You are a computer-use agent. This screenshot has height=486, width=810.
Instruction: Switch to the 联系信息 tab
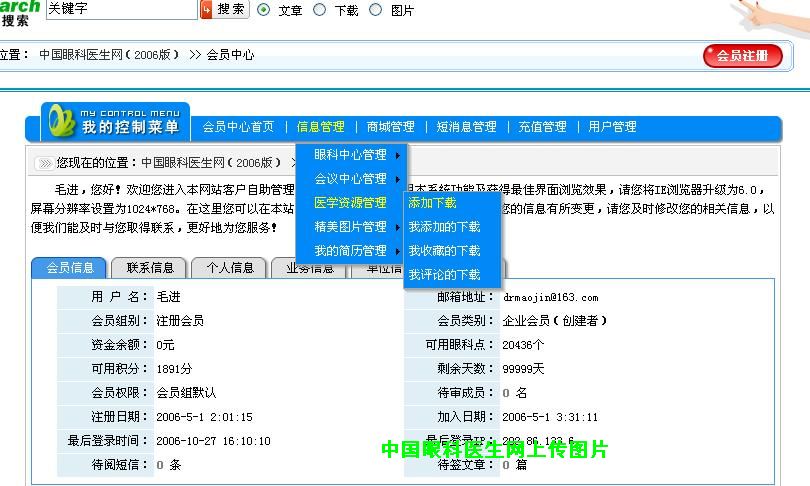pos(150,268)
